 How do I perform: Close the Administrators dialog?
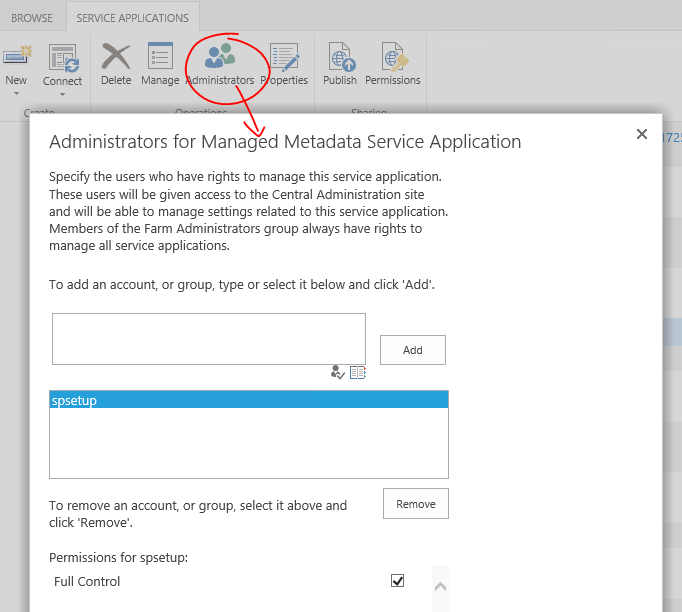click(642, 134)
